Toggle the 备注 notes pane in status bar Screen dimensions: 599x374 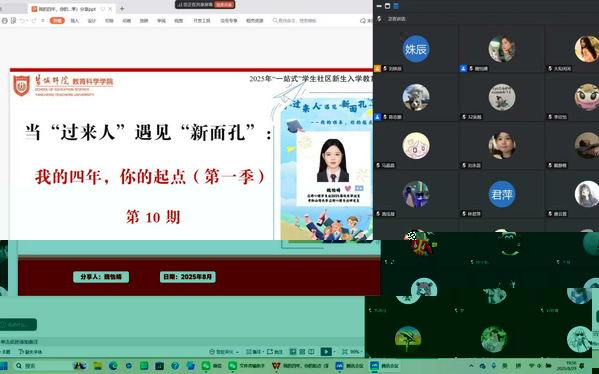(x=254, y=351)
